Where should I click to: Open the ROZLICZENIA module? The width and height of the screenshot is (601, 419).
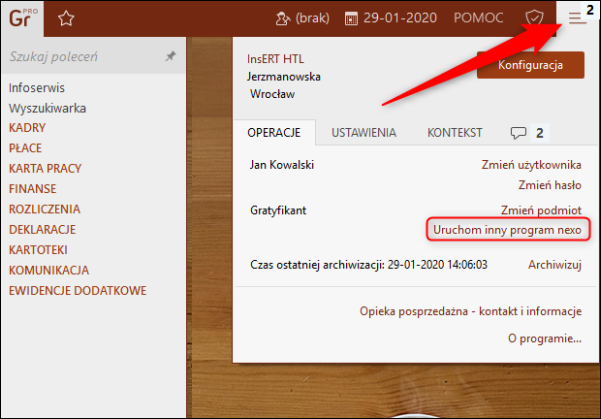44,209
